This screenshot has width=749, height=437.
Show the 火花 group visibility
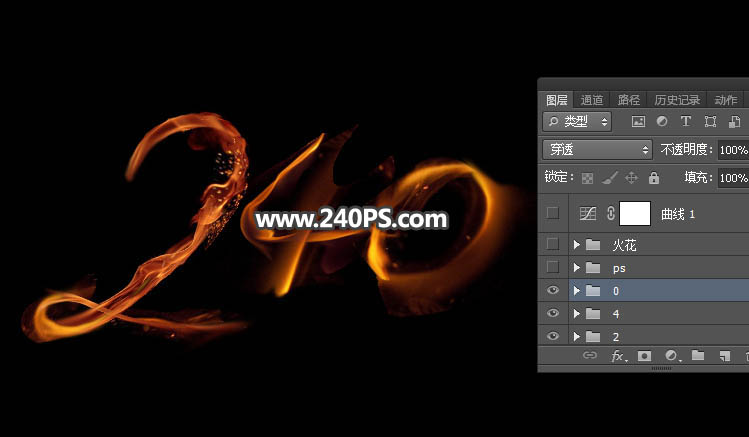[553, 244]
